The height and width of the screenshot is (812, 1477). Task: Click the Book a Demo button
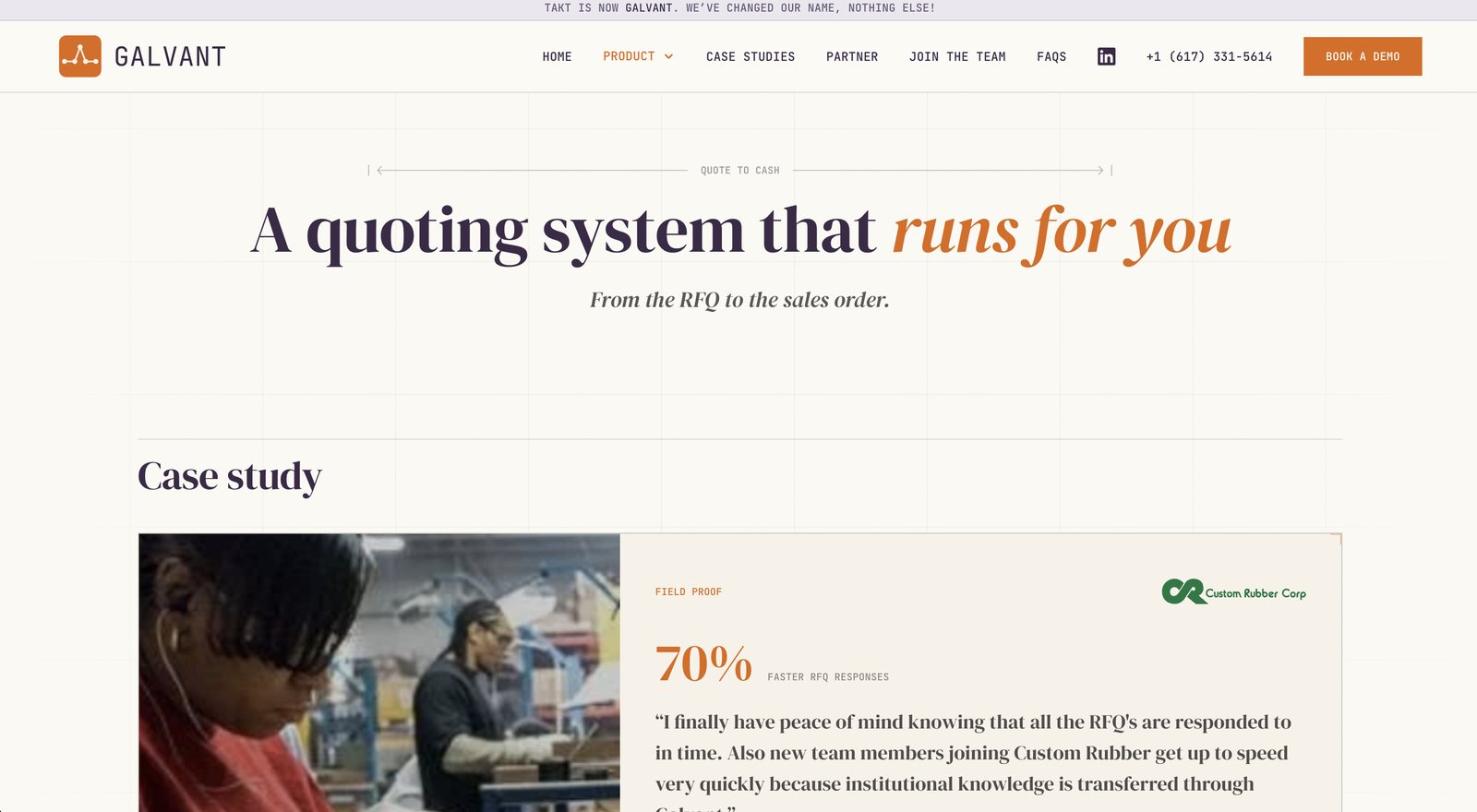click(x=1363, y=56)
